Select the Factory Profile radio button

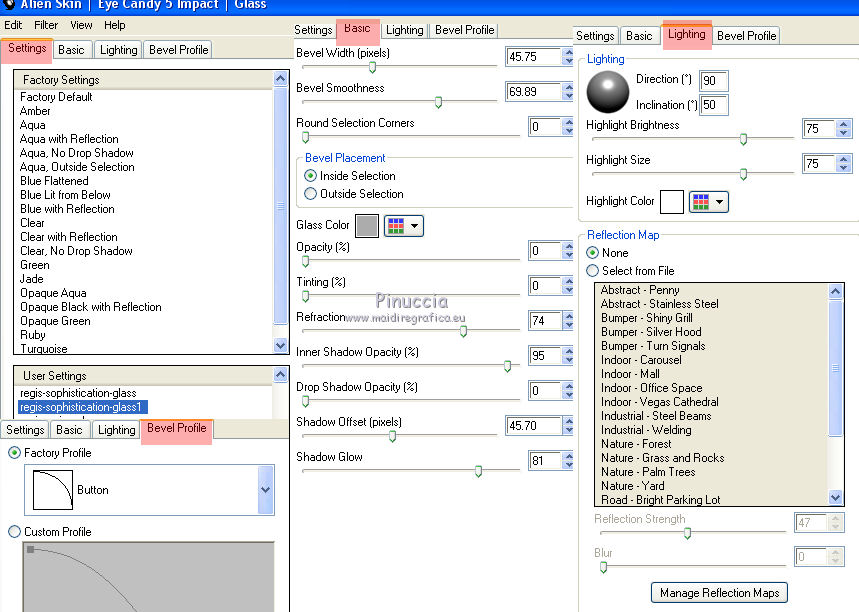[x=15, y=453]
